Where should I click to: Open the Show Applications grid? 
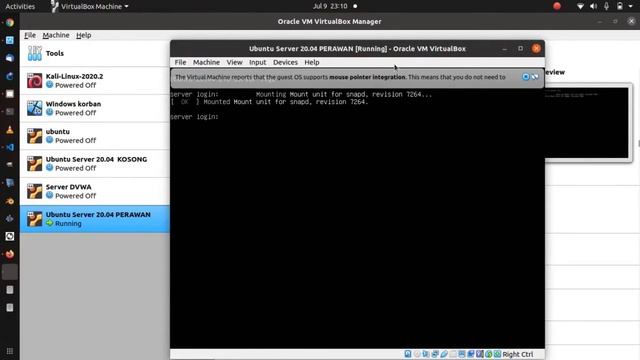pos(10,351)
